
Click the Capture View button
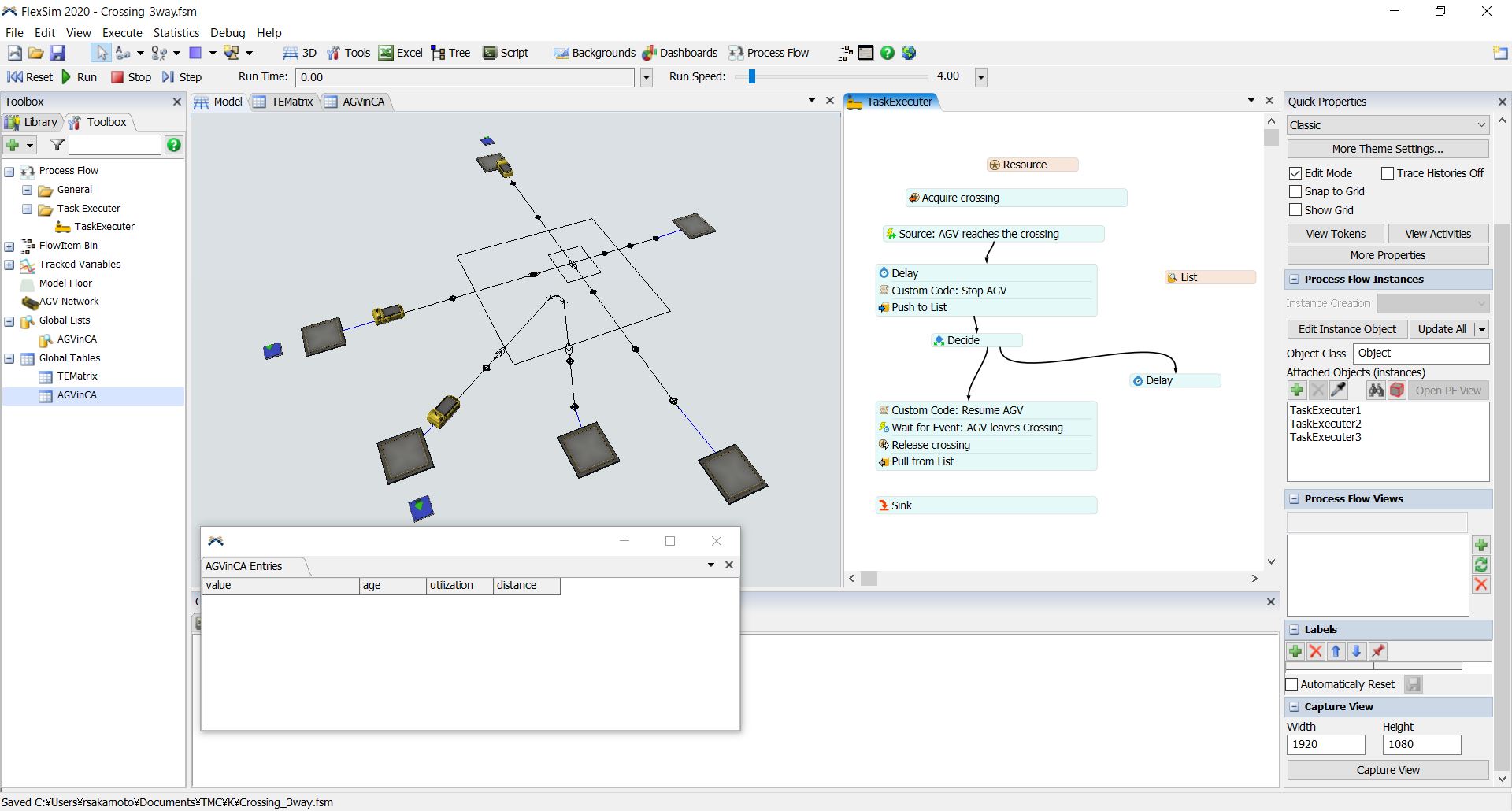[x=1388, y=770]
